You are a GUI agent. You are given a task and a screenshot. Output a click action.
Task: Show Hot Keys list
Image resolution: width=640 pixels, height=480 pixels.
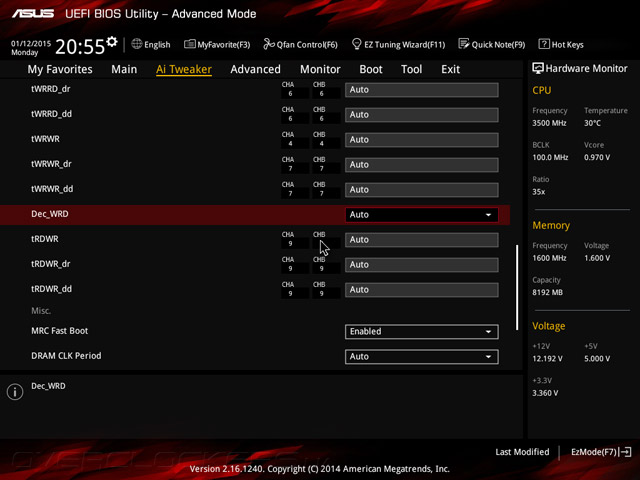tap(561, 44)
